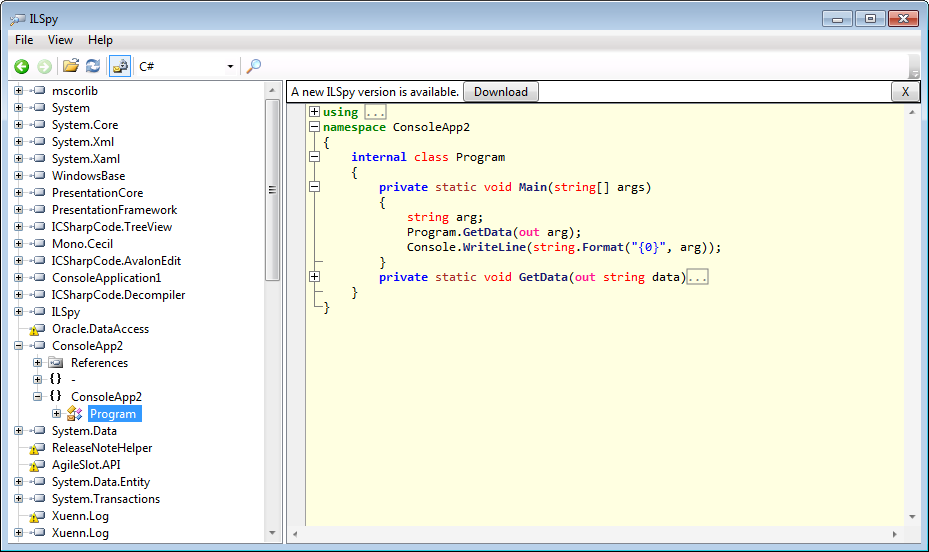This screenshot has height=552, width=929.
Task: Click the Format method link in code
Action: pyautogui.click(x=603, y=247)
